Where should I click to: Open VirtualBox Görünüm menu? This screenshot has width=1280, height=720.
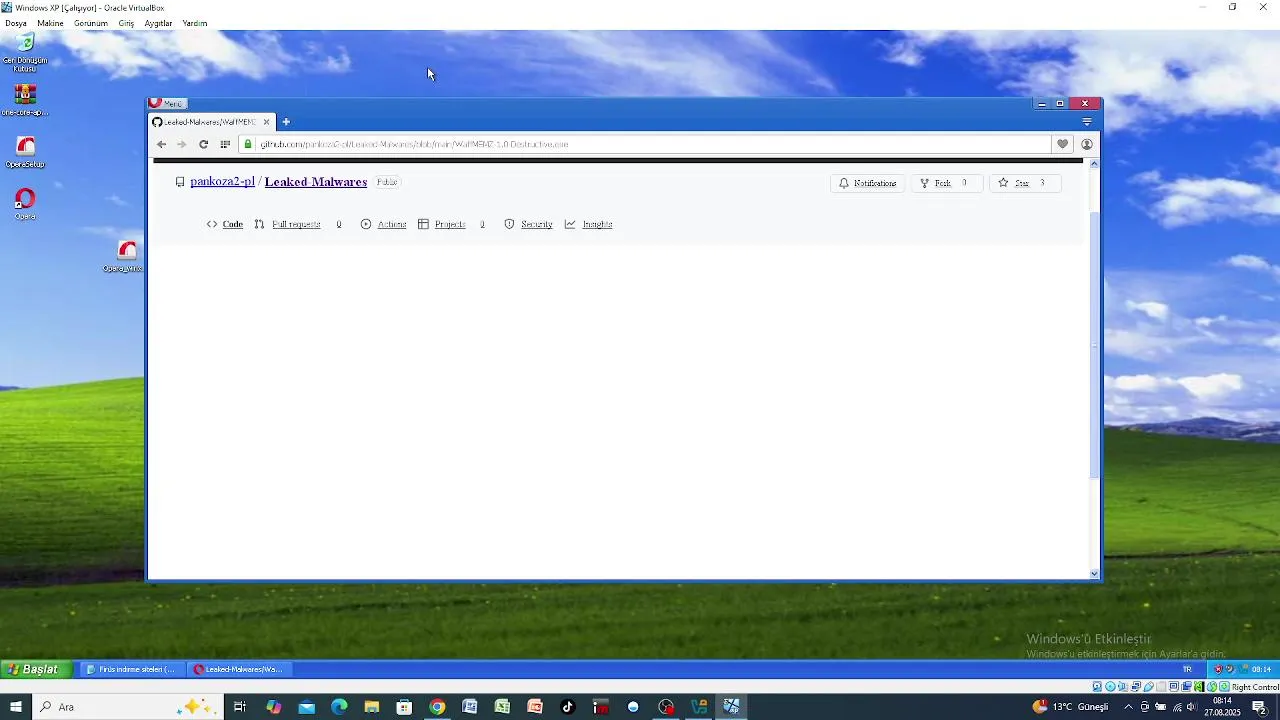[x=91, y=23]
